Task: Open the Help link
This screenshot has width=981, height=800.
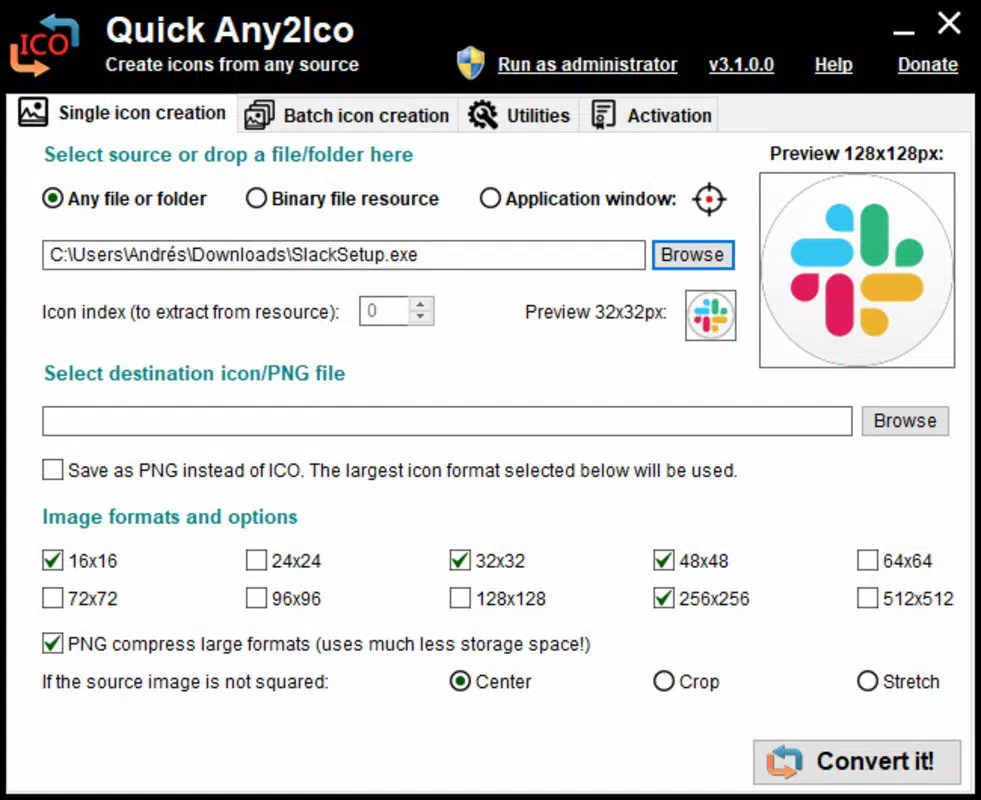Action: tap(833, 64)
